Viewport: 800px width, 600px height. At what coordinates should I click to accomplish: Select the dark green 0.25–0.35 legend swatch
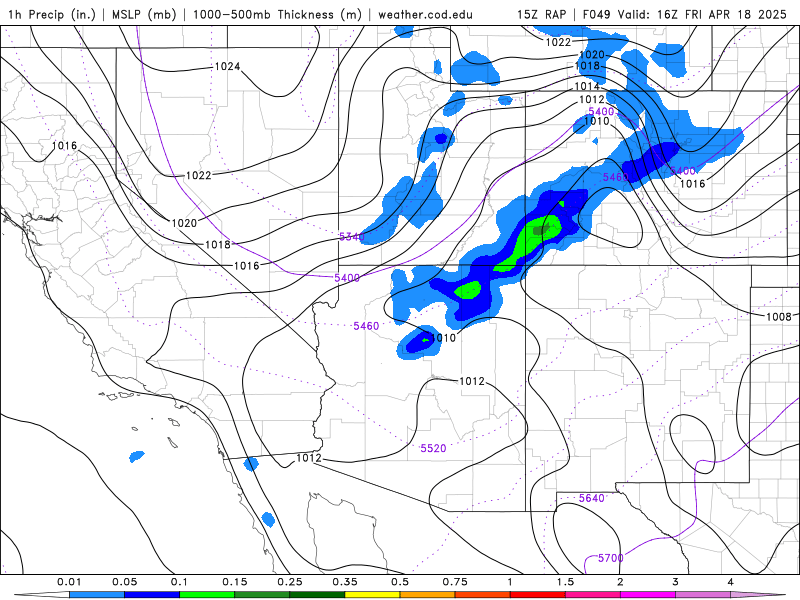[317, 595]
